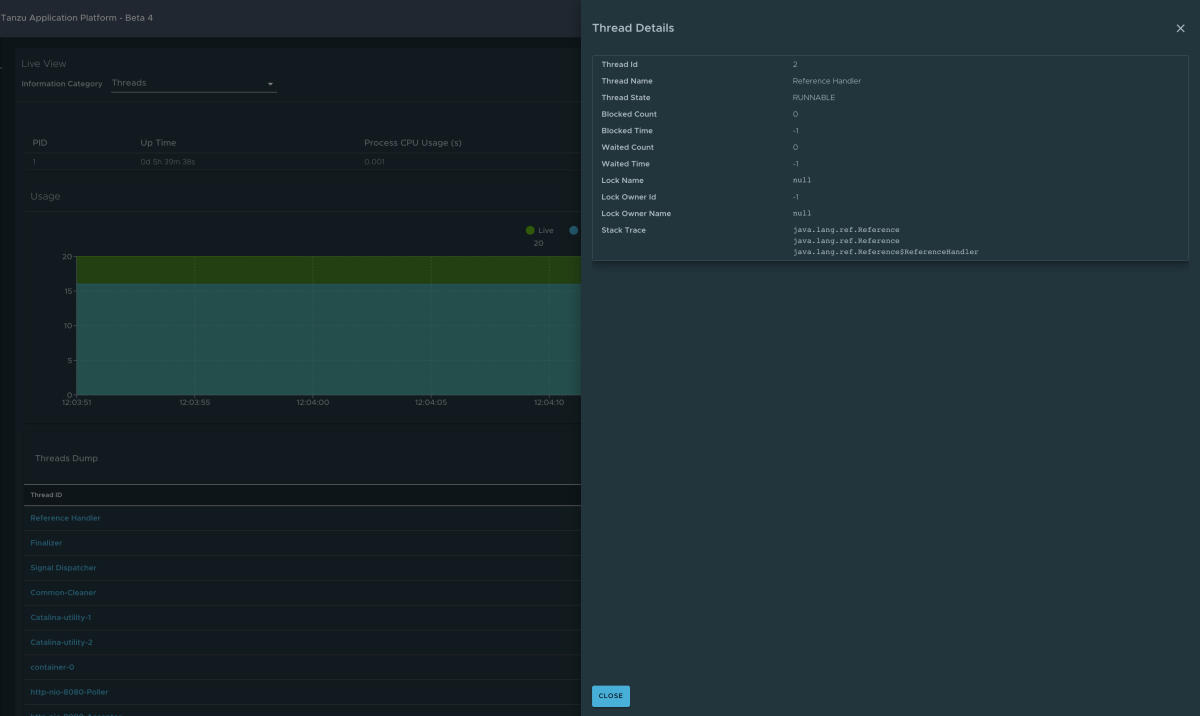
Task: Click the blue CLOSE button
Action: pos(611,696)
